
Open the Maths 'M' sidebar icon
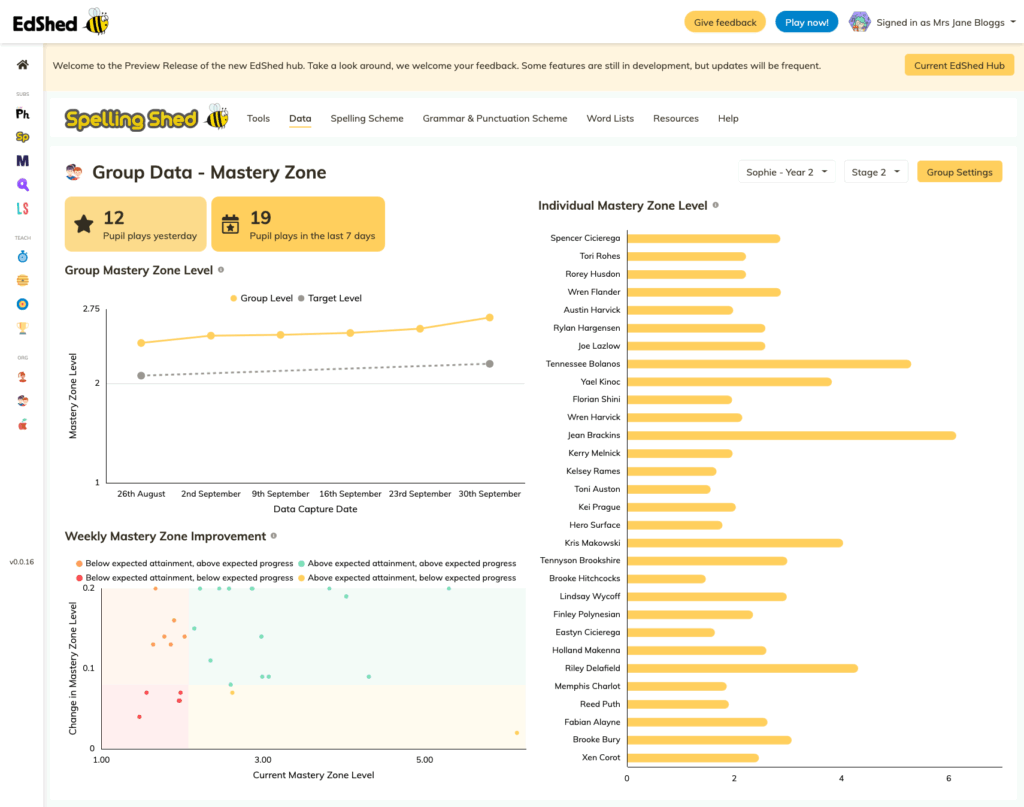coord(22,161)
